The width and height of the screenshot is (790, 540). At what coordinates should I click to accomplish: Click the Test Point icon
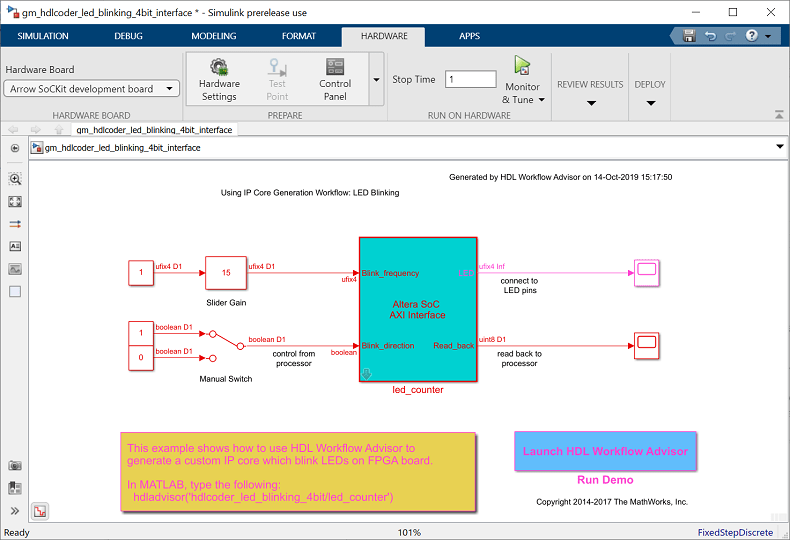277,68
